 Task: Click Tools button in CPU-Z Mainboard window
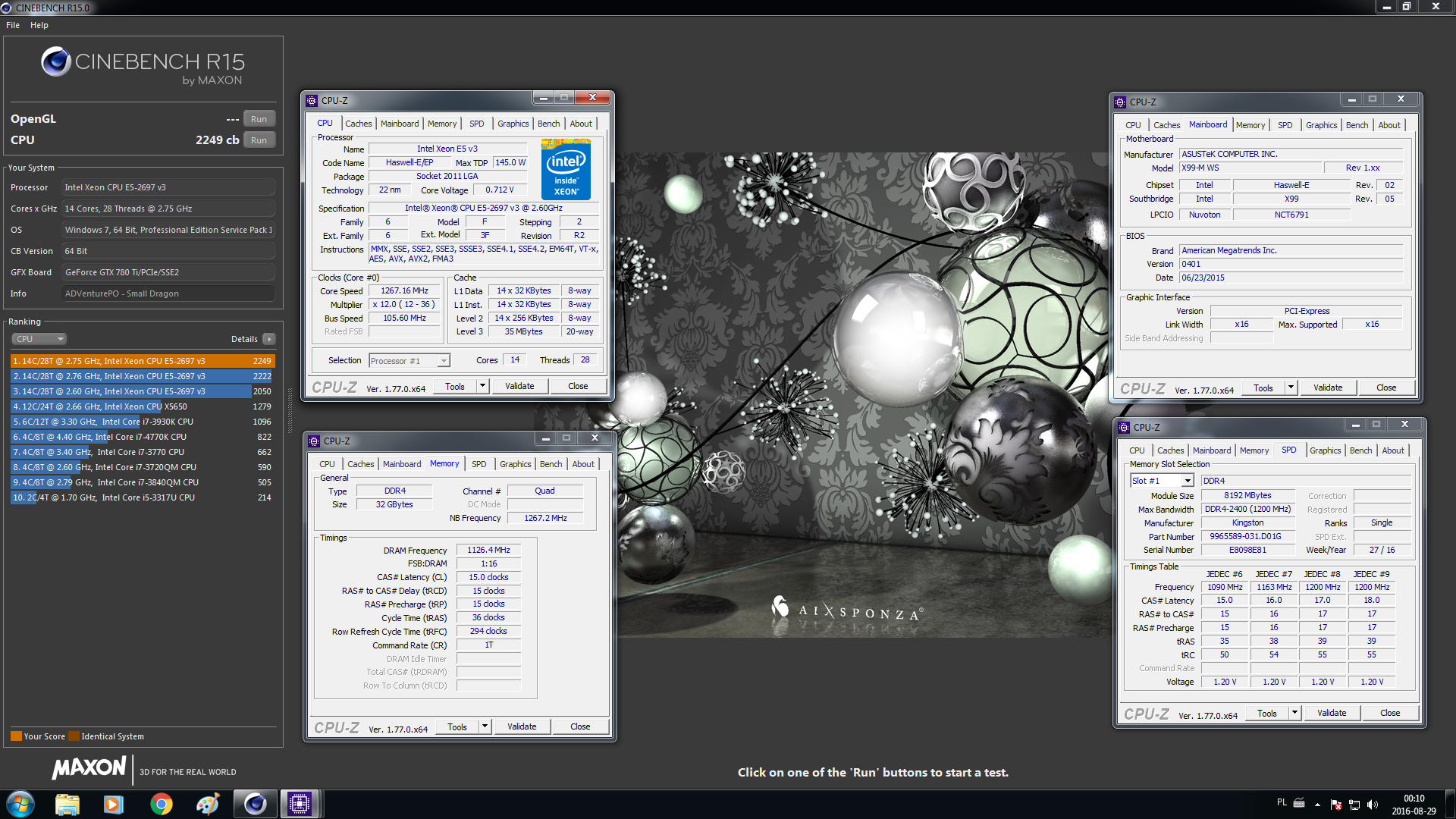pyautogui.click(x=1263, y=388)
